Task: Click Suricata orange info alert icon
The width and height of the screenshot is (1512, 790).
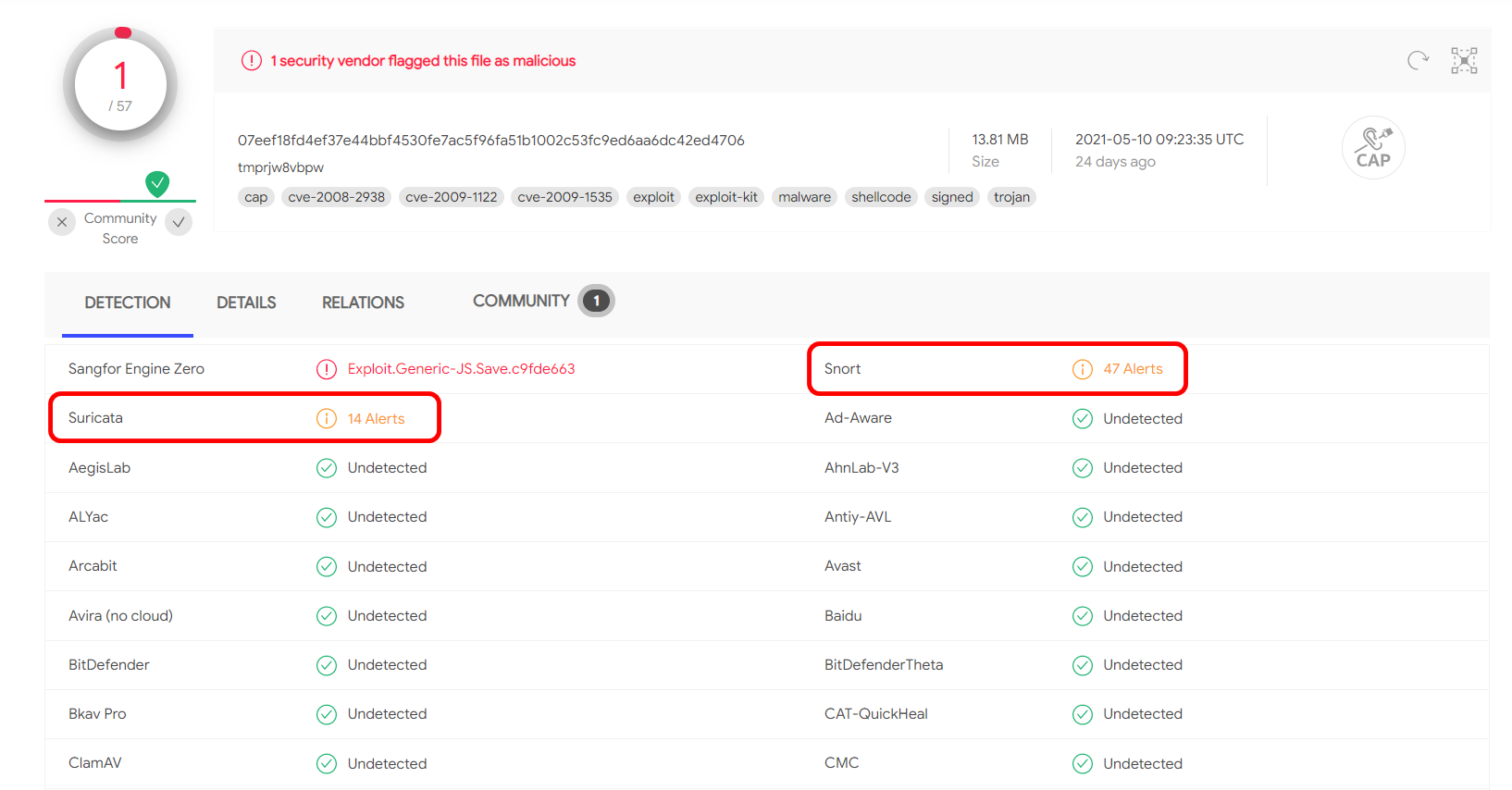Action: point(327,419)
